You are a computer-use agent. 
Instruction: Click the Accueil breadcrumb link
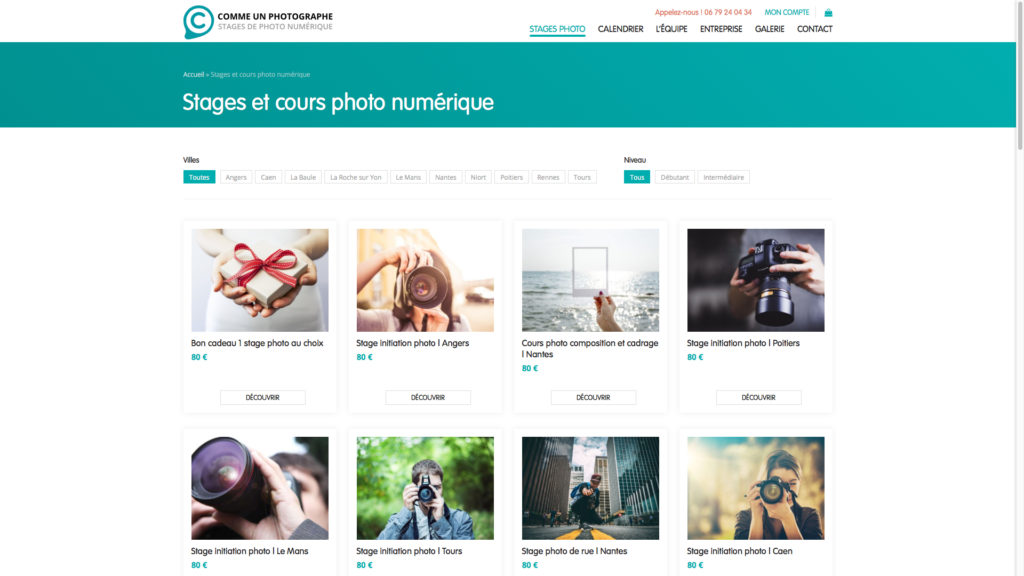193,75
